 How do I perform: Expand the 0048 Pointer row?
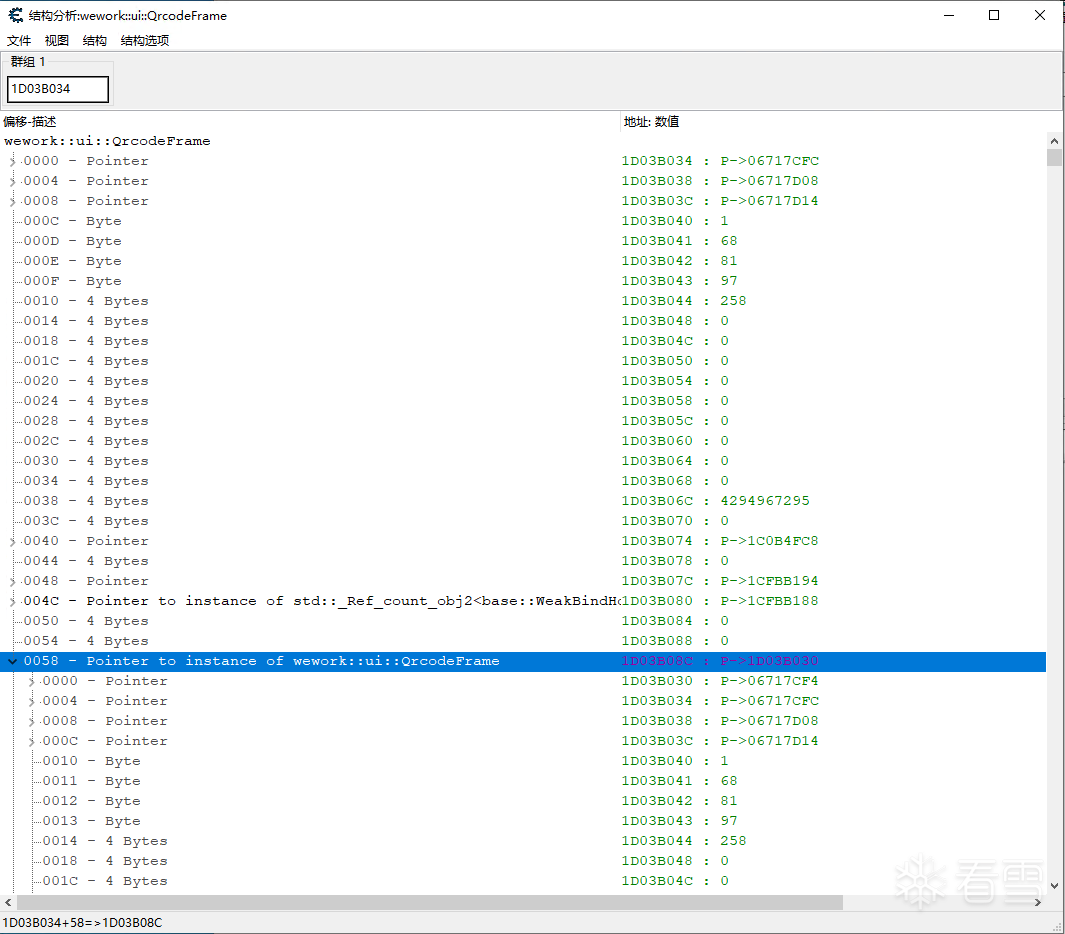12,581
